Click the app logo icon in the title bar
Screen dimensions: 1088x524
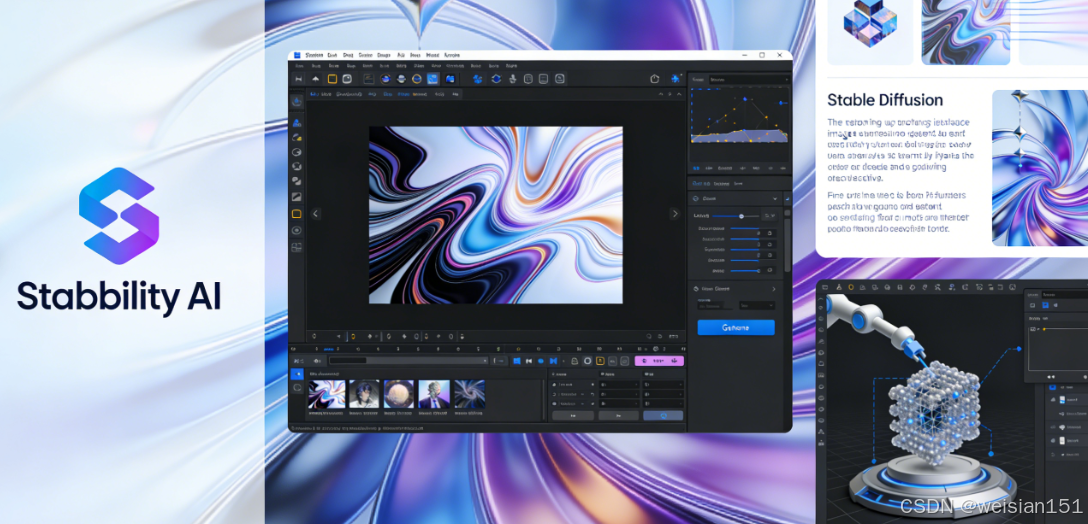click(296, 56)
